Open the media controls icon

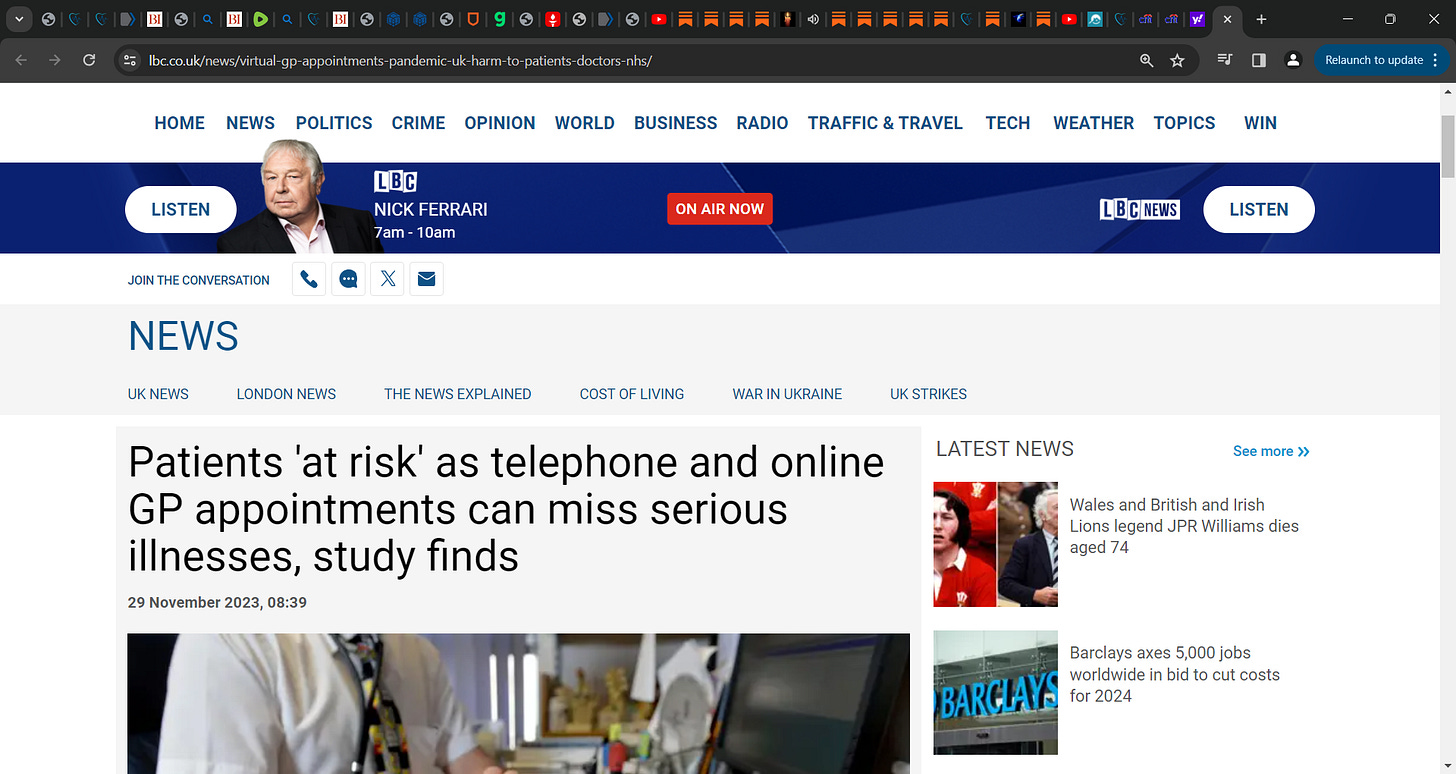tap(1225, 60)
